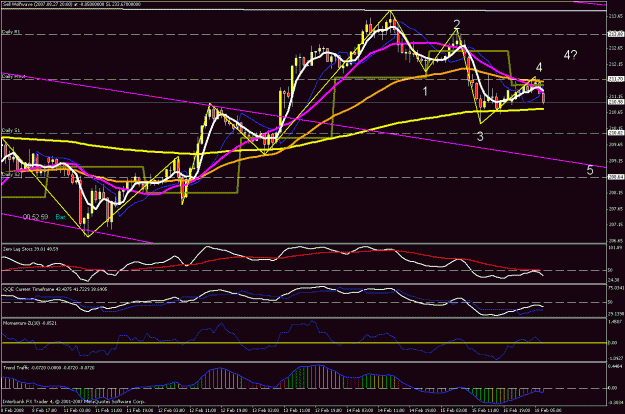Image resolution: width=625 pixels, height=414 pixels.
Task: Click the '11 Feb 03:00' time axis label
Action: point(76,410)
